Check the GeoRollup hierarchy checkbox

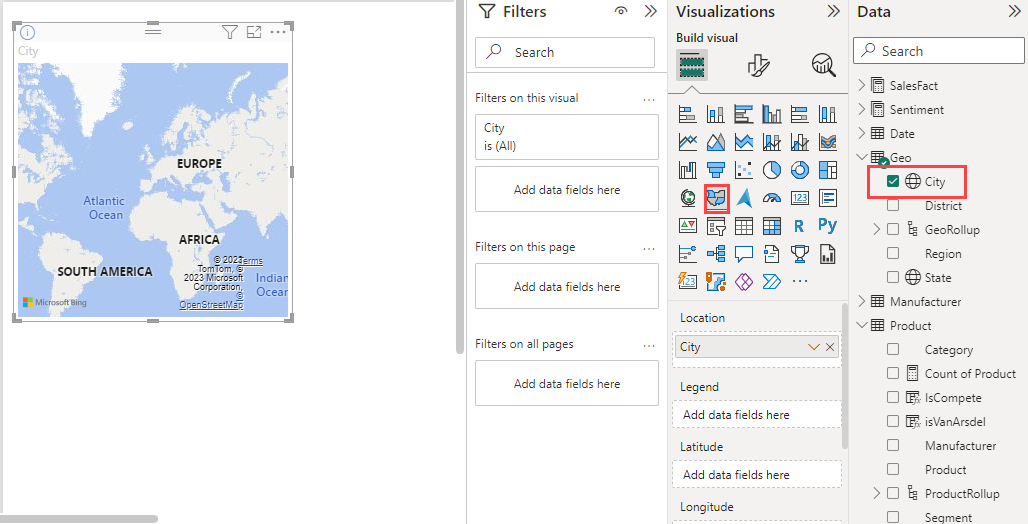tap(893, 229)
